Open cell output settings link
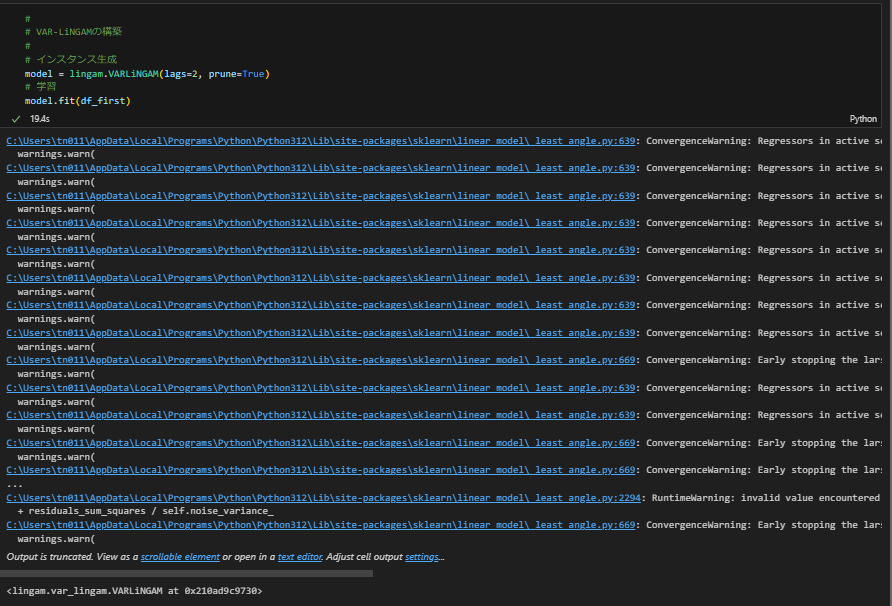Screen dimensions: 892x606 421,557
